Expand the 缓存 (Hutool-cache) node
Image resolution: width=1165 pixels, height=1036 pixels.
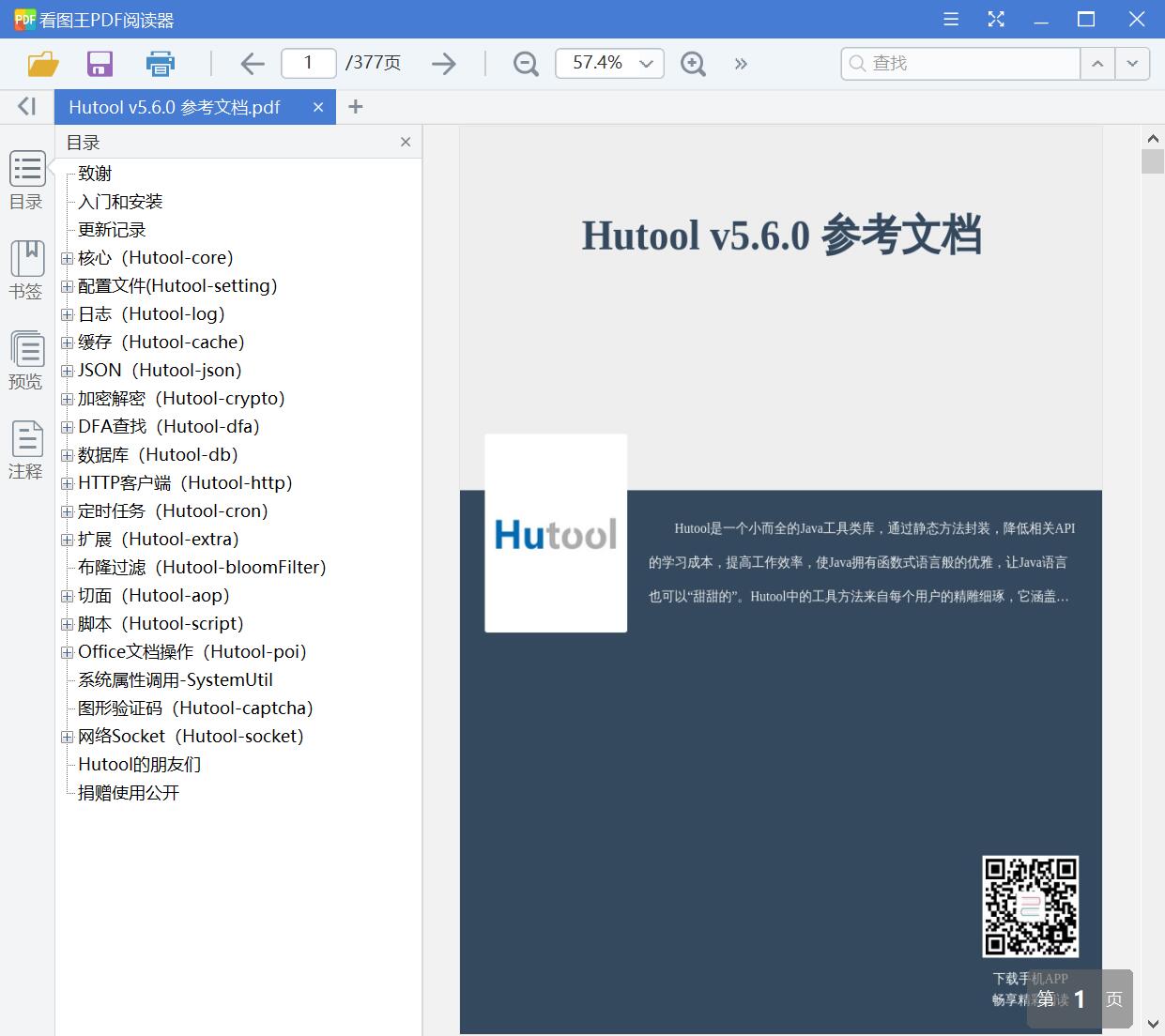point(67,343)
